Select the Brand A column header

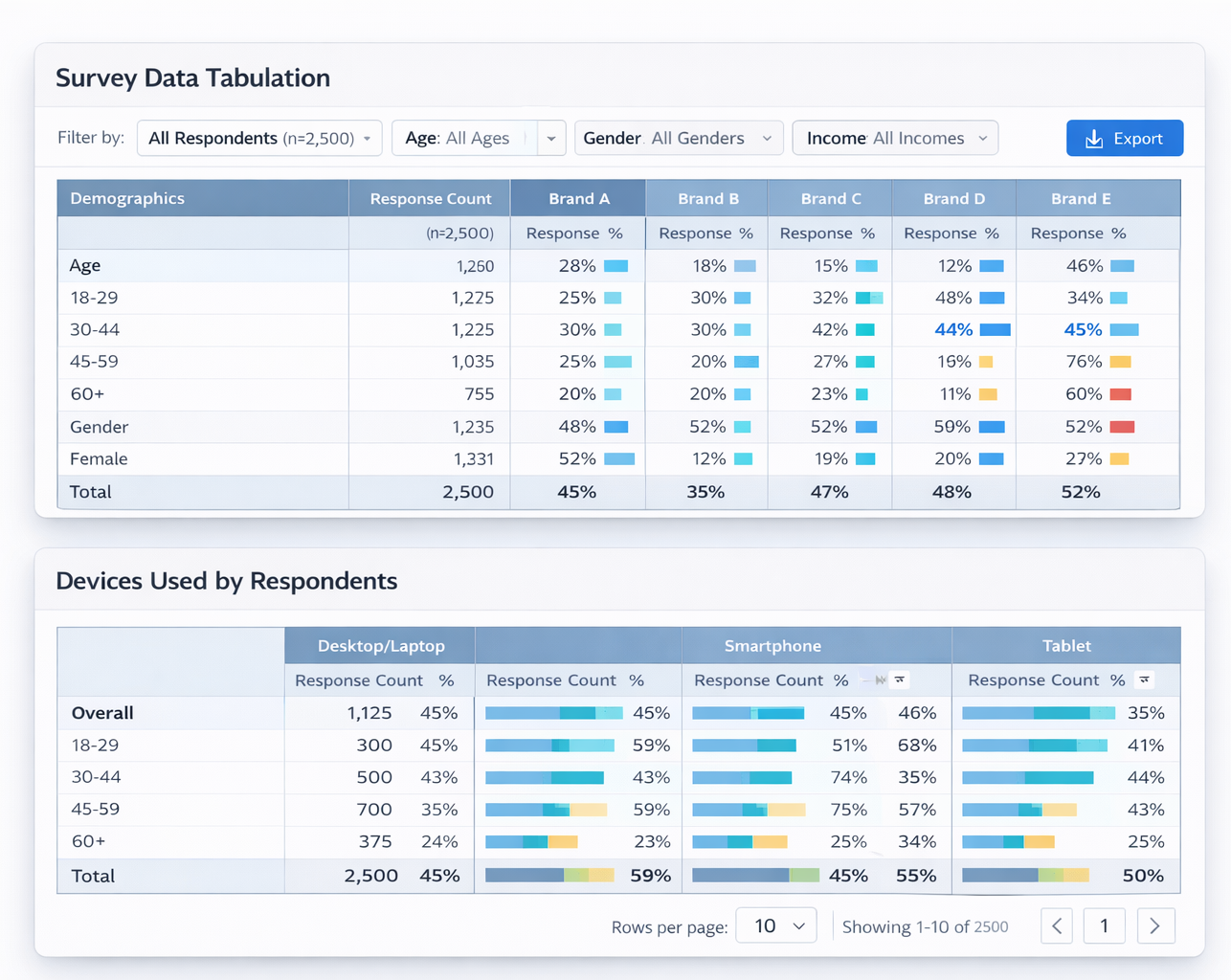(x=578, y=198)
